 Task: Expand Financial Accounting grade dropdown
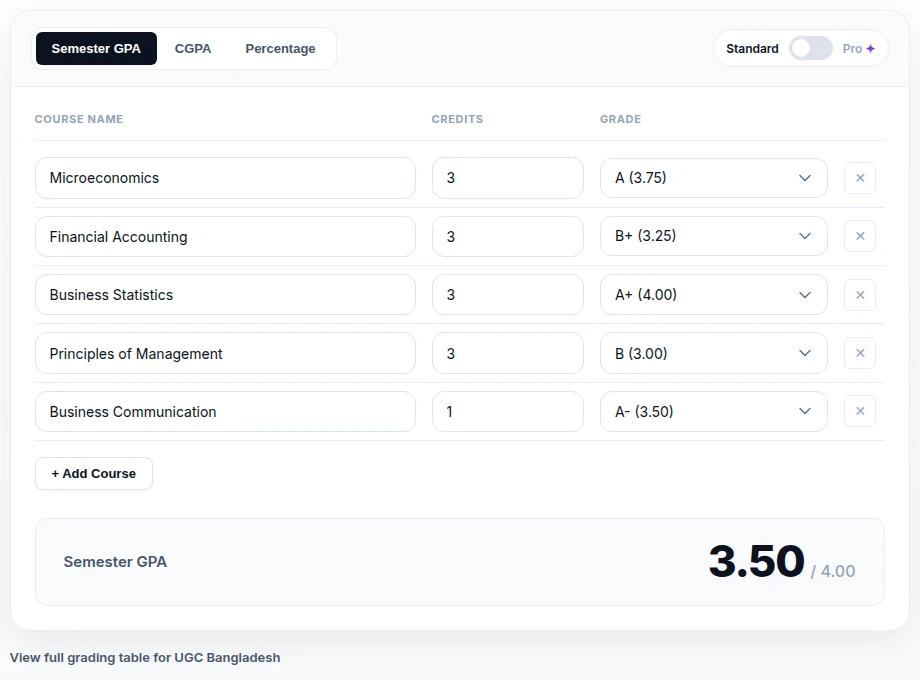pyautogui.click(x=713, y=236)
